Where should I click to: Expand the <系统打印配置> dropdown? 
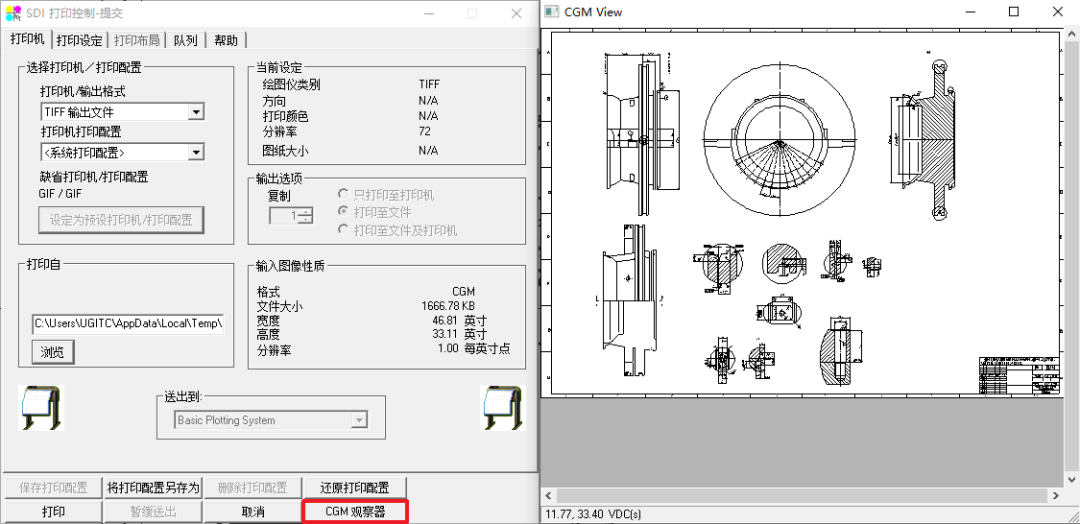click(196, 152)
